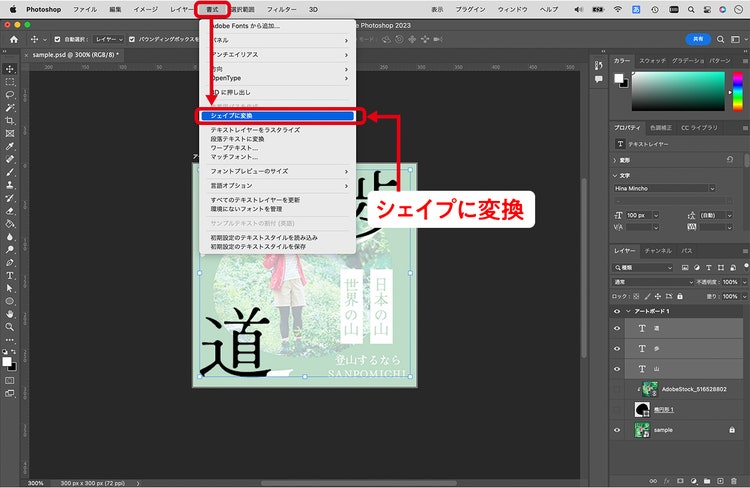Viewport: 750px width, 488px height.
Task: Select the Eyedropper tool
Action: [x=10, y=146]
